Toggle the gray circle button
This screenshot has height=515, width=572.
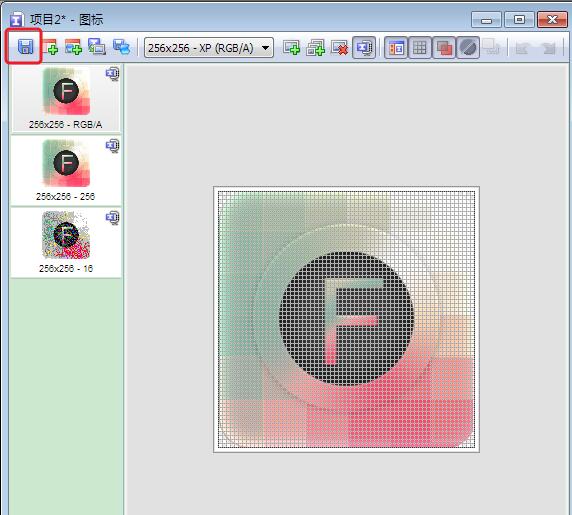coord(468,47)
